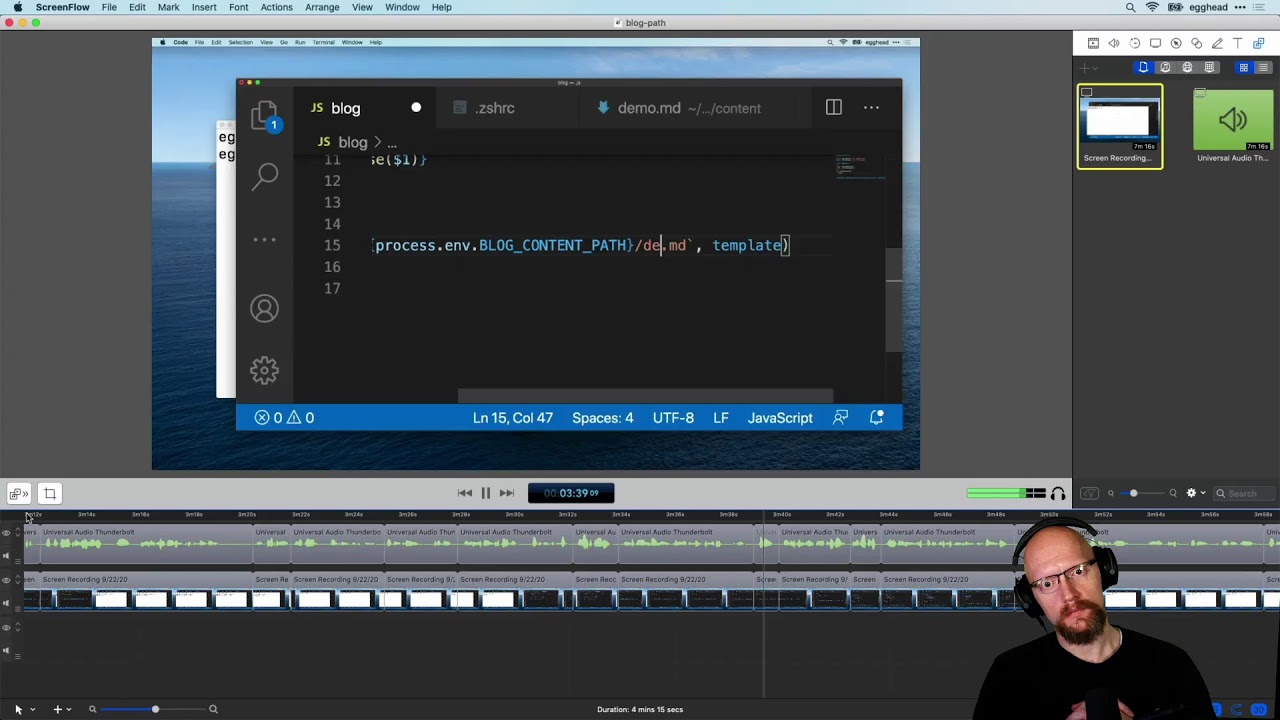This screenshot has width=1280, height=720.
Task: Open the Mark menu
Action: pos(168,7)
